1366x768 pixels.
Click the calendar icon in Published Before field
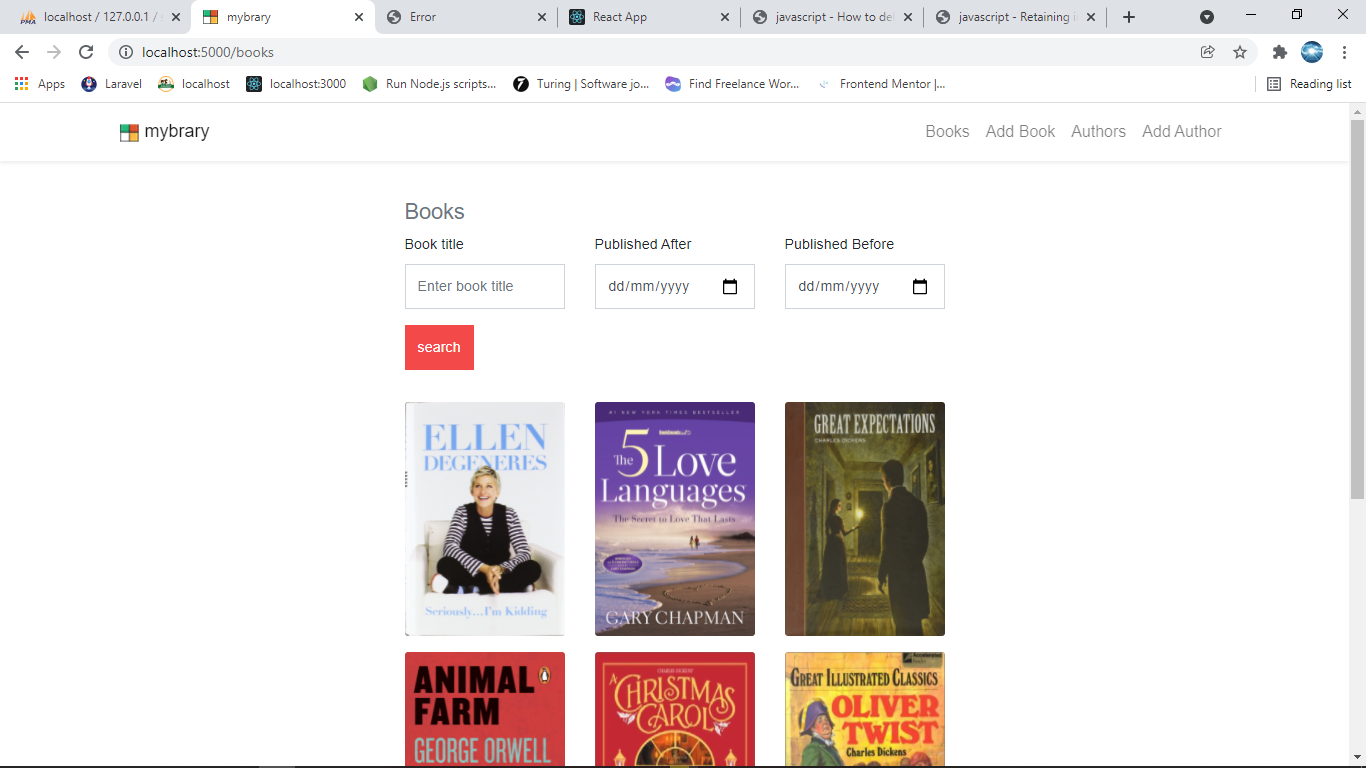point(920,285)
